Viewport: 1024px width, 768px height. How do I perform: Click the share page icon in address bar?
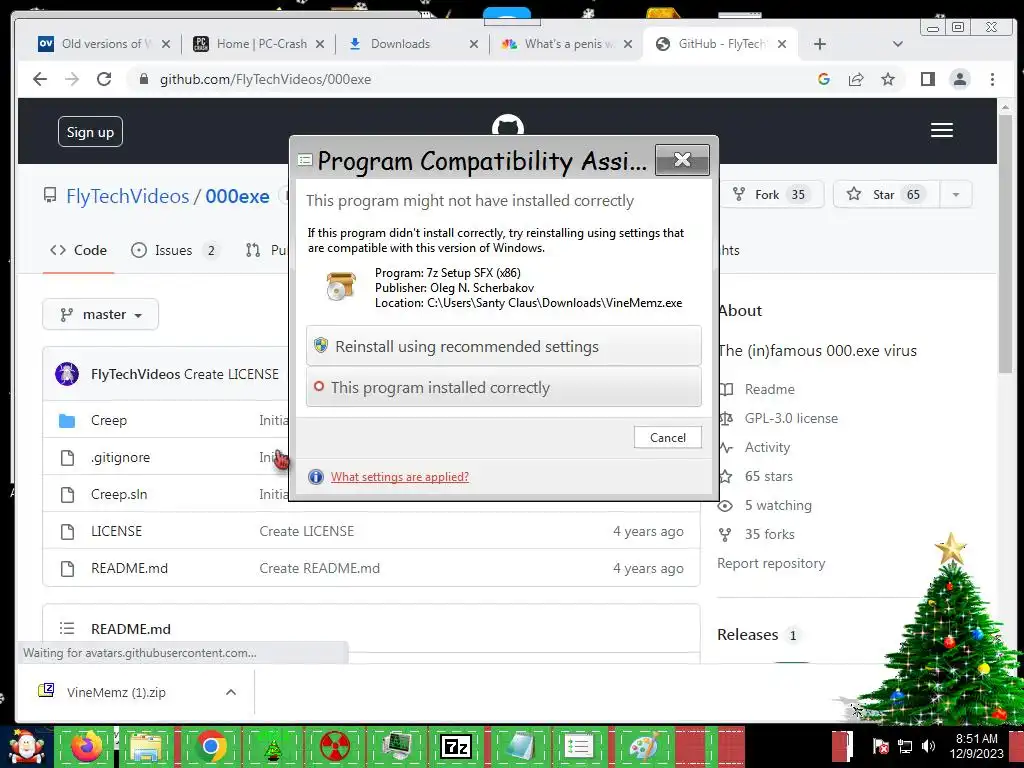tap(856, 79)
